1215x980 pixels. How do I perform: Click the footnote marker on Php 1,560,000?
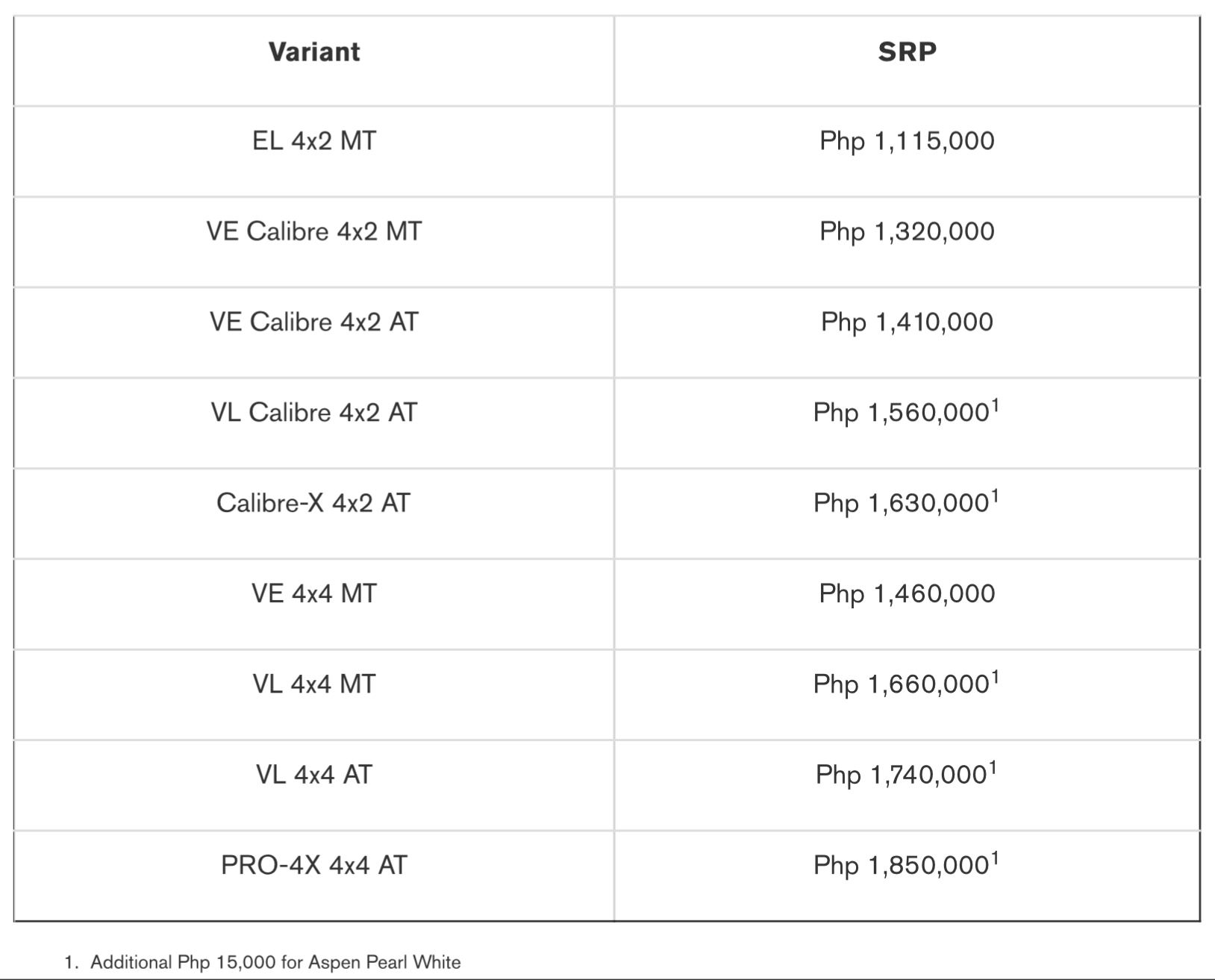(x=995, y=405)
